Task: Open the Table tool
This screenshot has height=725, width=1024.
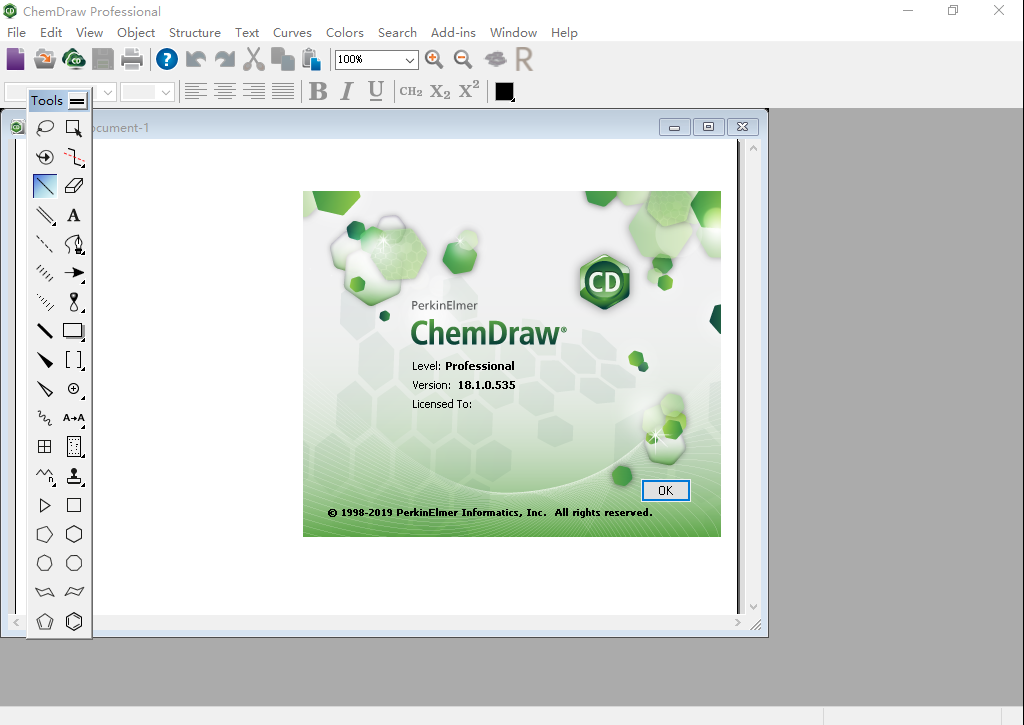Action: pyautogui.click(x=44, y=447)
